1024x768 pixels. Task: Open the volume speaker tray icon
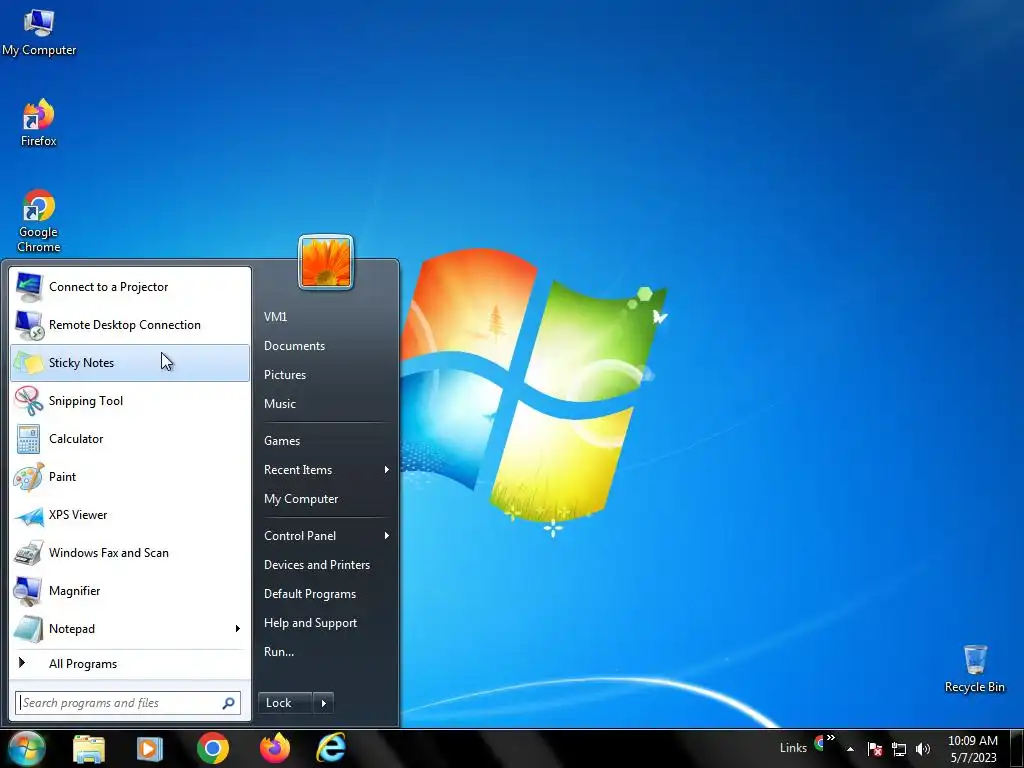(923, 749)
